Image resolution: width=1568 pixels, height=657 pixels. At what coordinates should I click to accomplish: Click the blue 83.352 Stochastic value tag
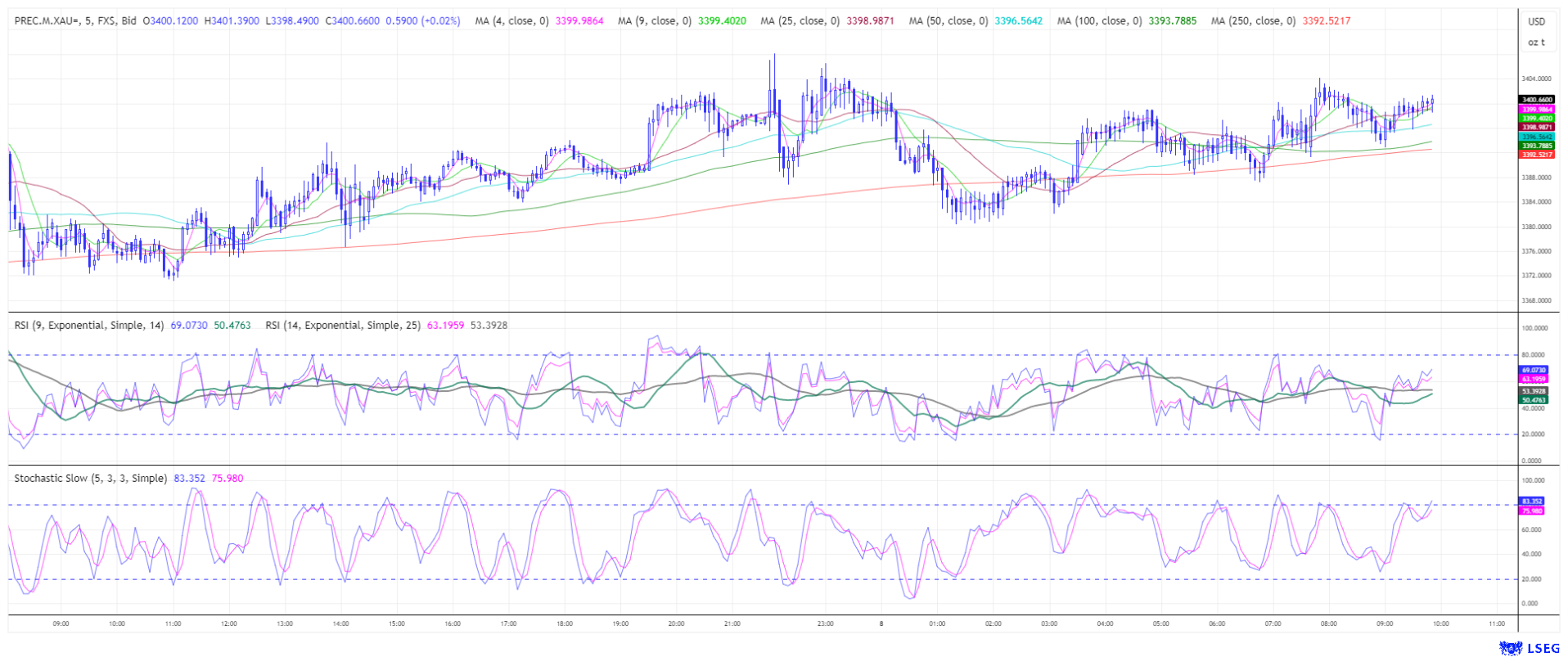click(x=1531, y=501)
